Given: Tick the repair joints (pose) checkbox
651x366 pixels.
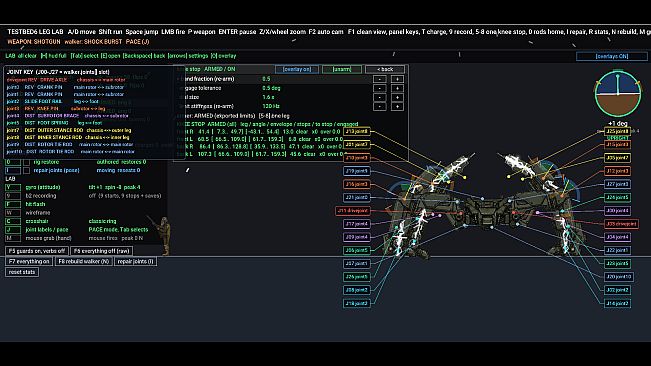Looking at the screenshot, I should [x=27, y=171].
